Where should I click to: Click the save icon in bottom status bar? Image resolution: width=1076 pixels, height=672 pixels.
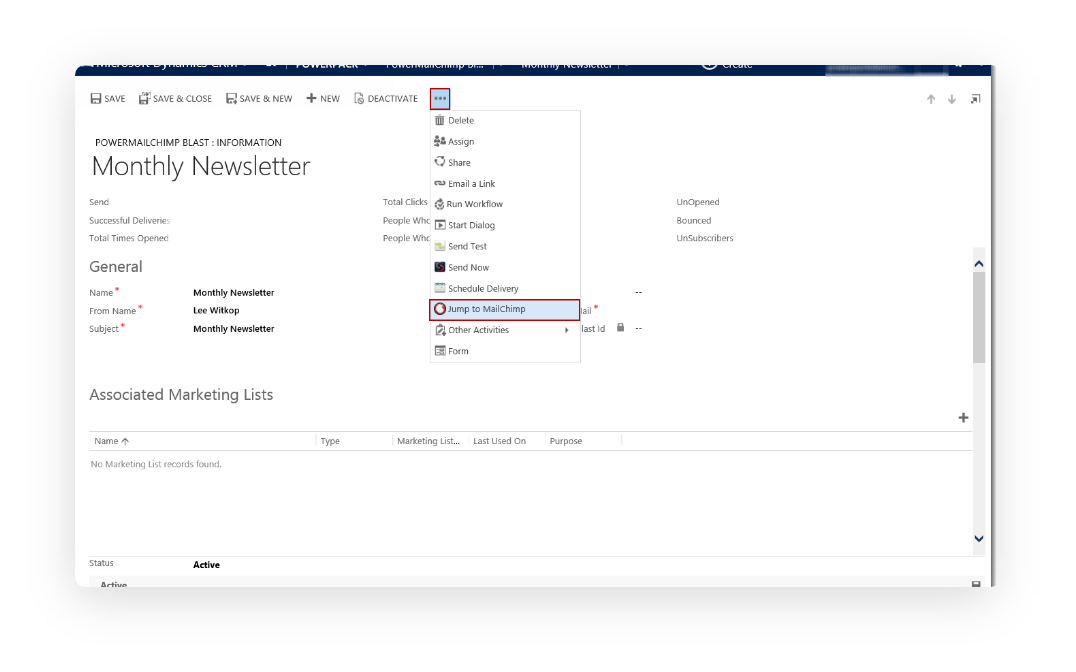[x=976, y=584]
